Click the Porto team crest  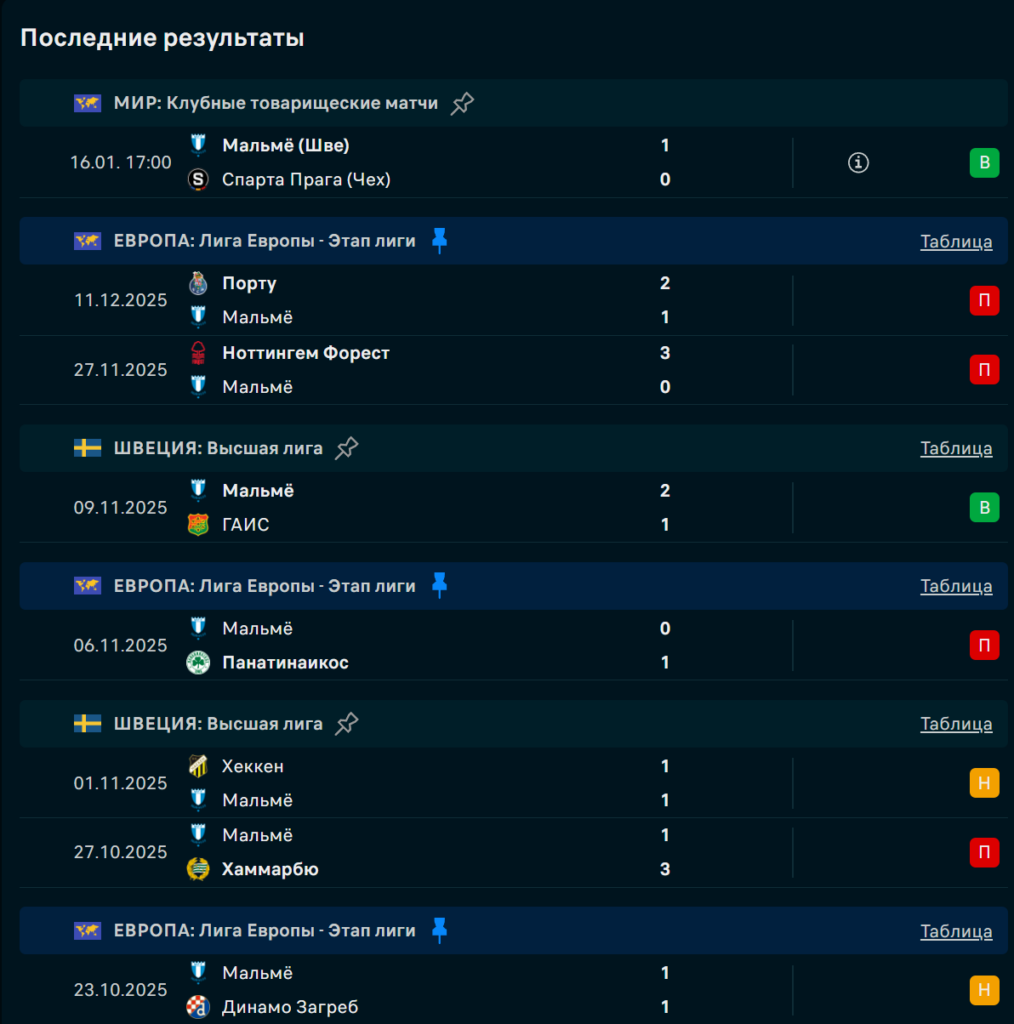coord(198,283)
